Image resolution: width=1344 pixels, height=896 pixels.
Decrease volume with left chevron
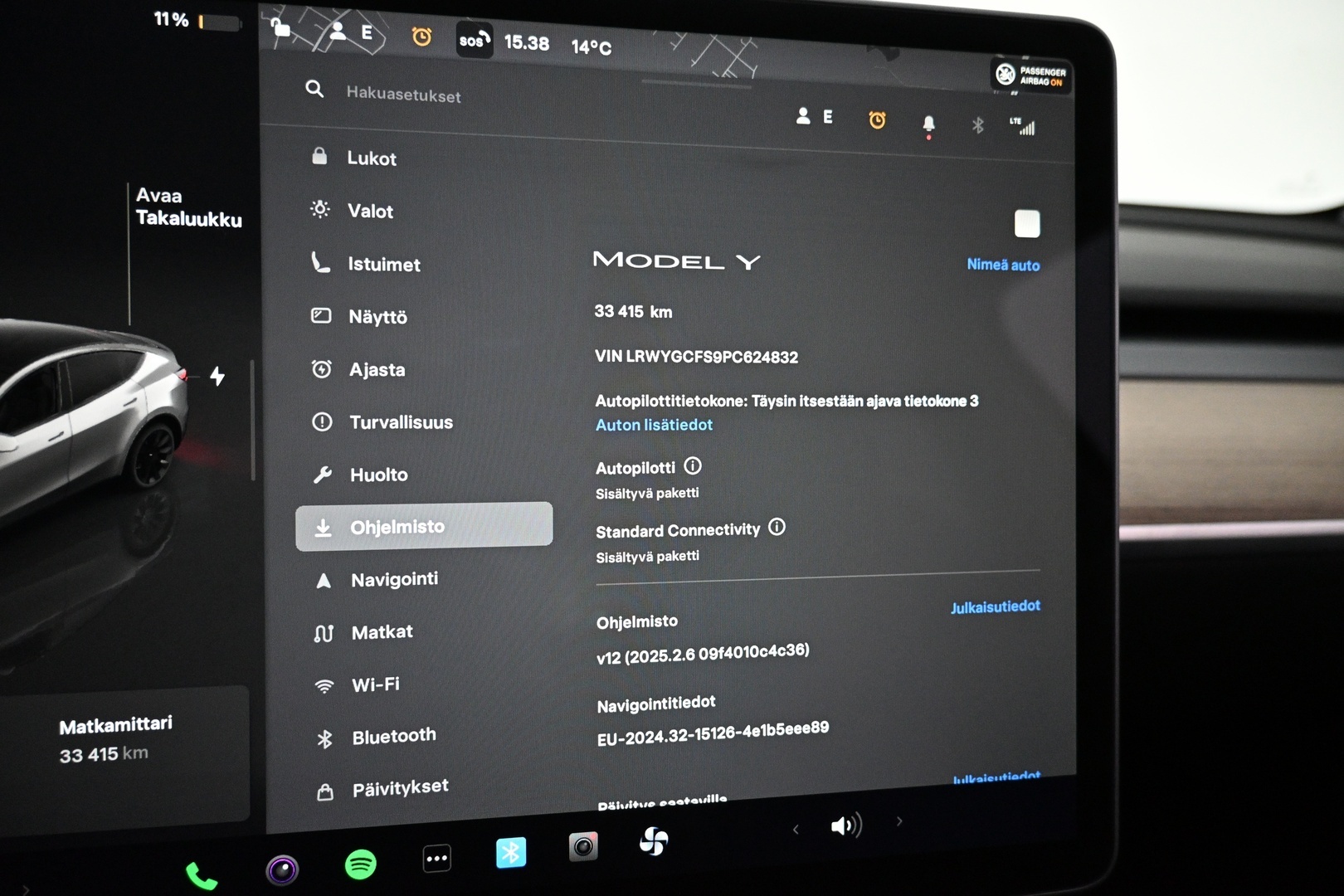[796, 829]
